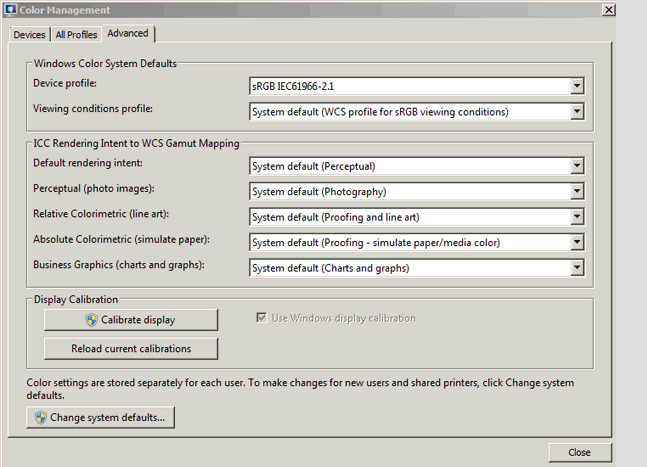Switch to the Devices tab
The width and height of the screenshot is (647, 467).
coord(29,35)
